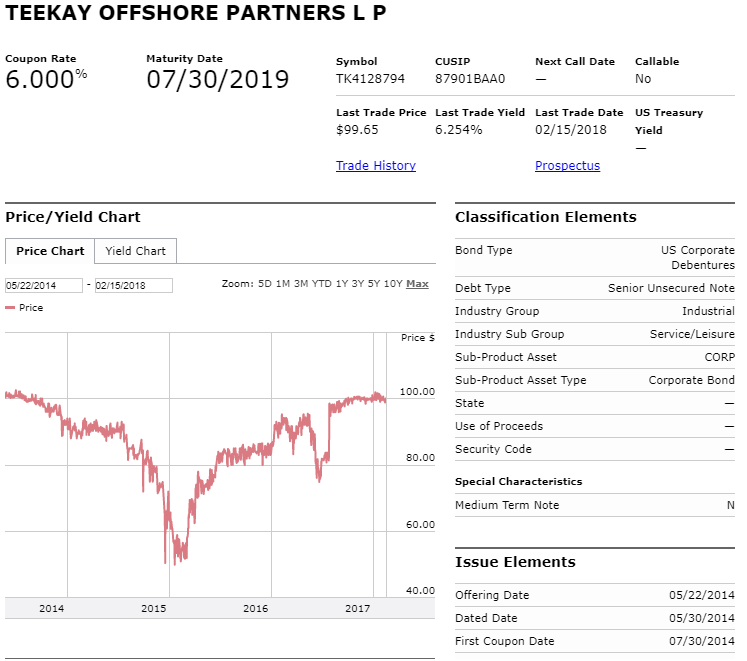The height and width of the screenshot is (661, 747).
Task: Set chart zoom to 3M
Action: (x=301, y=284)
